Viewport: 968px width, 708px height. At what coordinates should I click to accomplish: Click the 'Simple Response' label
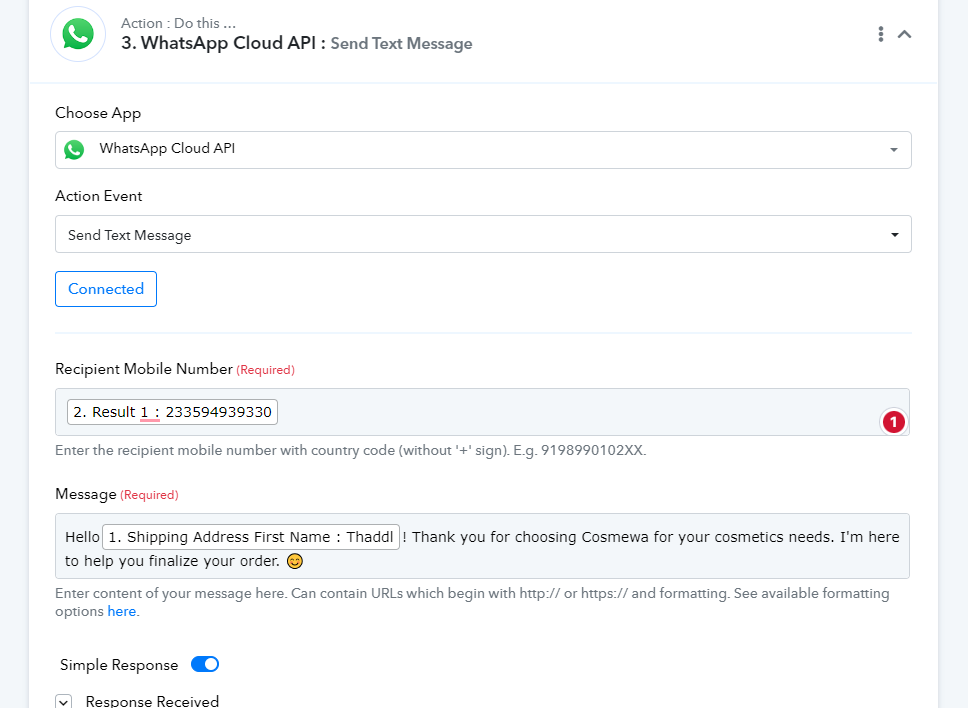pyautogui.click(x=119, y=665)
